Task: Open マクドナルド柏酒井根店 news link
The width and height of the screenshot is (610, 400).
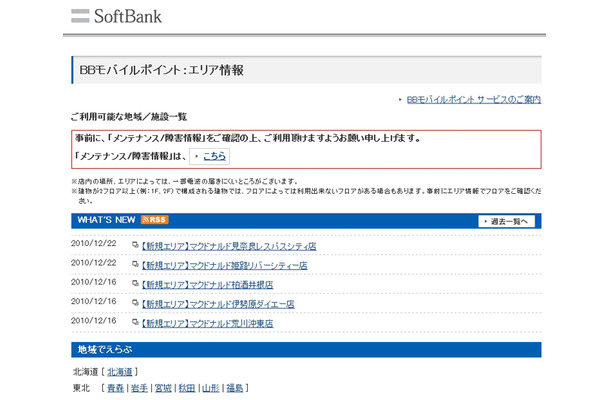Action: pyautogui.click(x=207, y=285)
